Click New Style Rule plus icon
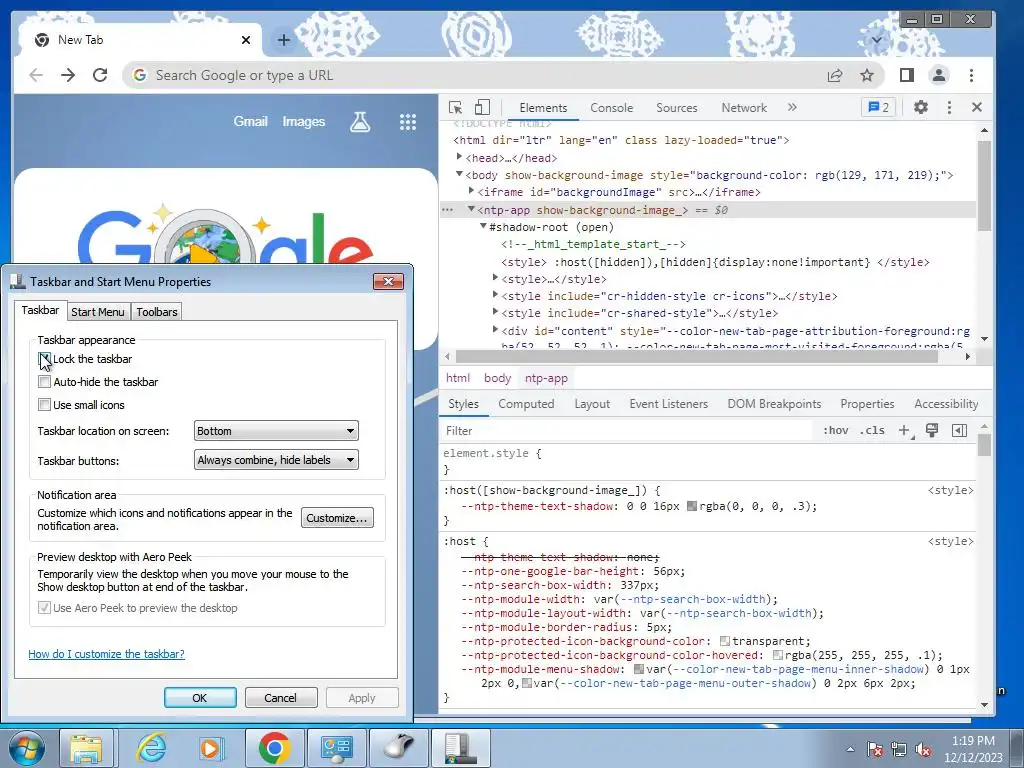Image resolution: width=1024 pixels, height=768 pixels. pyautogui.click(x=906, y=430)
